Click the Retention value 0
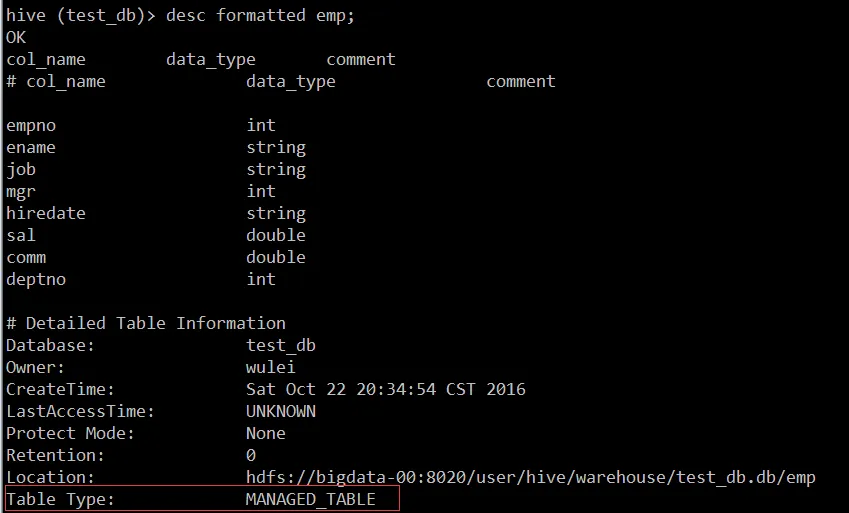This screenshot has height=513, width=849. click(251, 456)
